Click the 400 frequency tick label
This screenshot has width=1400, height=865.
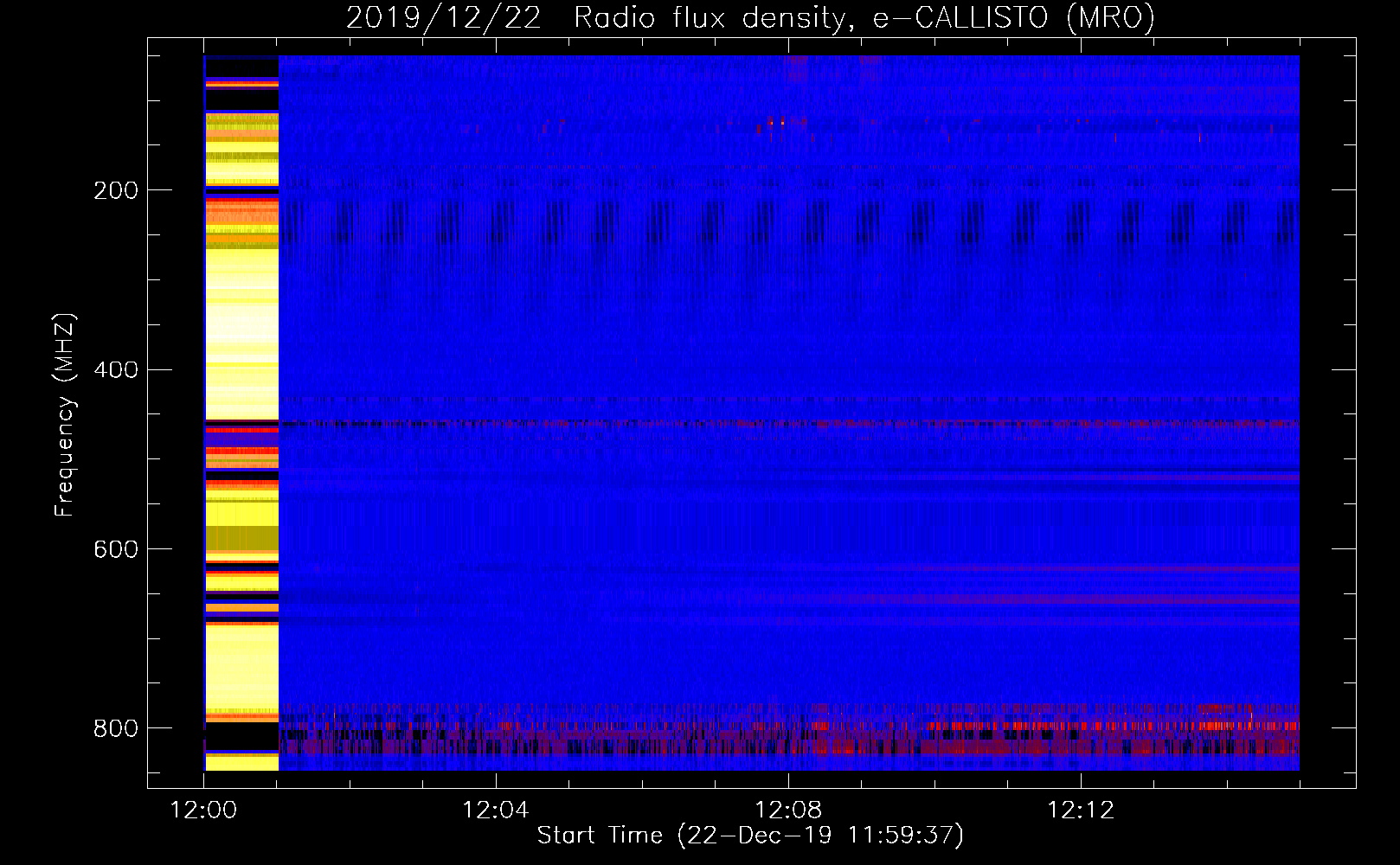(x=116, y=370)
